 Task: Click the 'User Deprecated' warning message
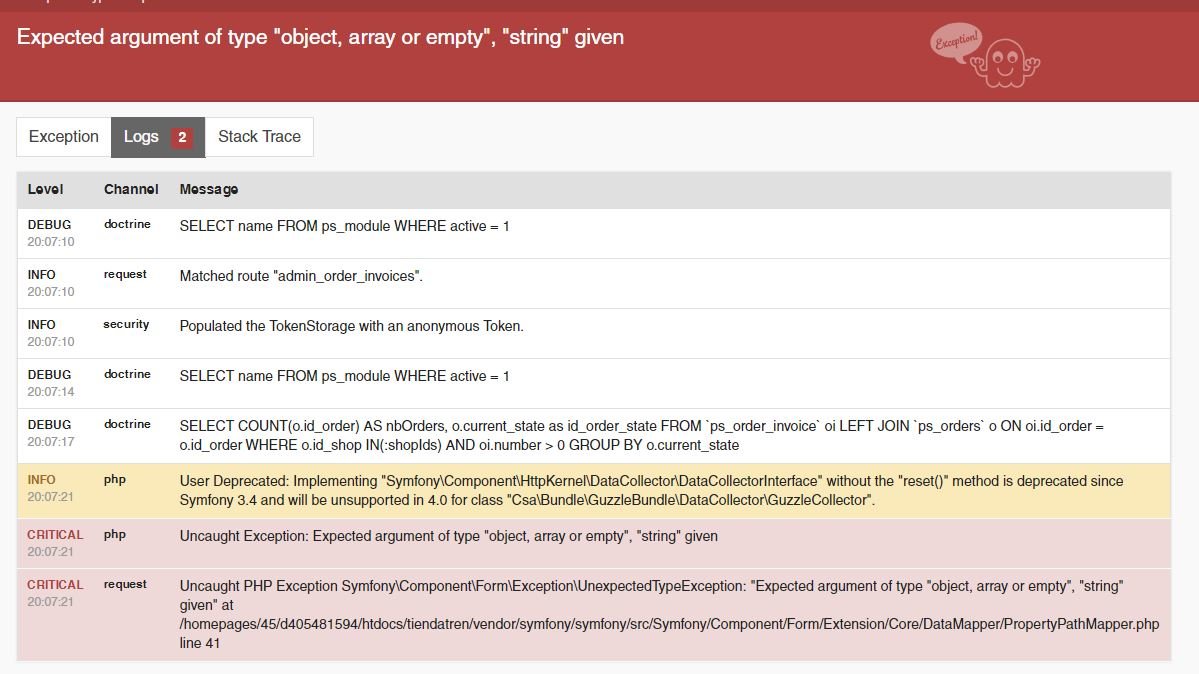click(x=651, y=490)
